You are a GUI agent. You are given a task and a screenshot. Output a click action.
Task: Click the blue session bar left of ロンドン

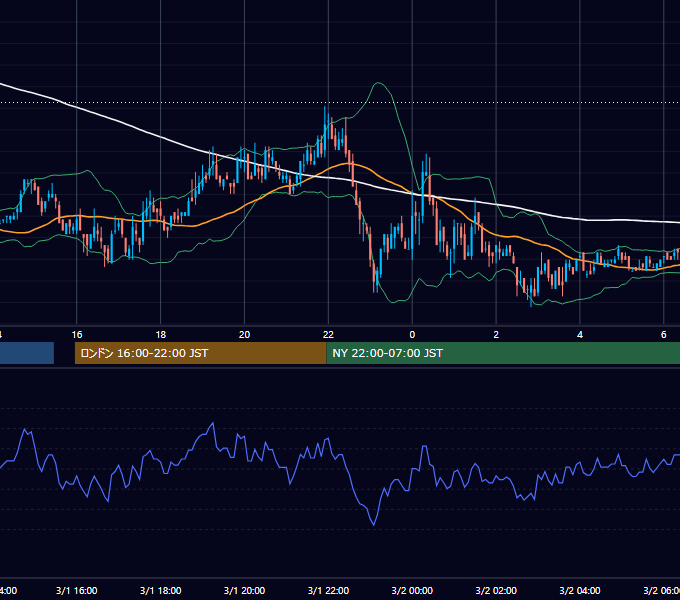coord(27,353)
